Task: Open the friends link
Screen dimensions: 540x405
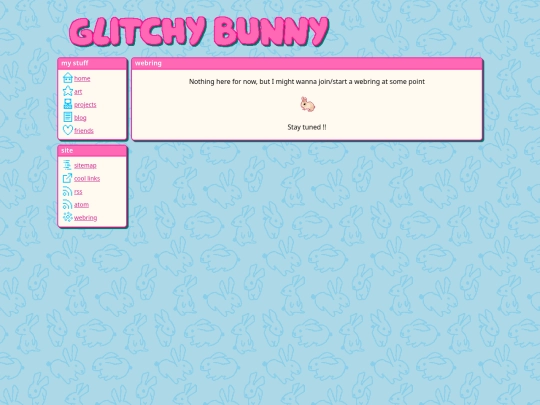Action: click(x=84, y=131)
